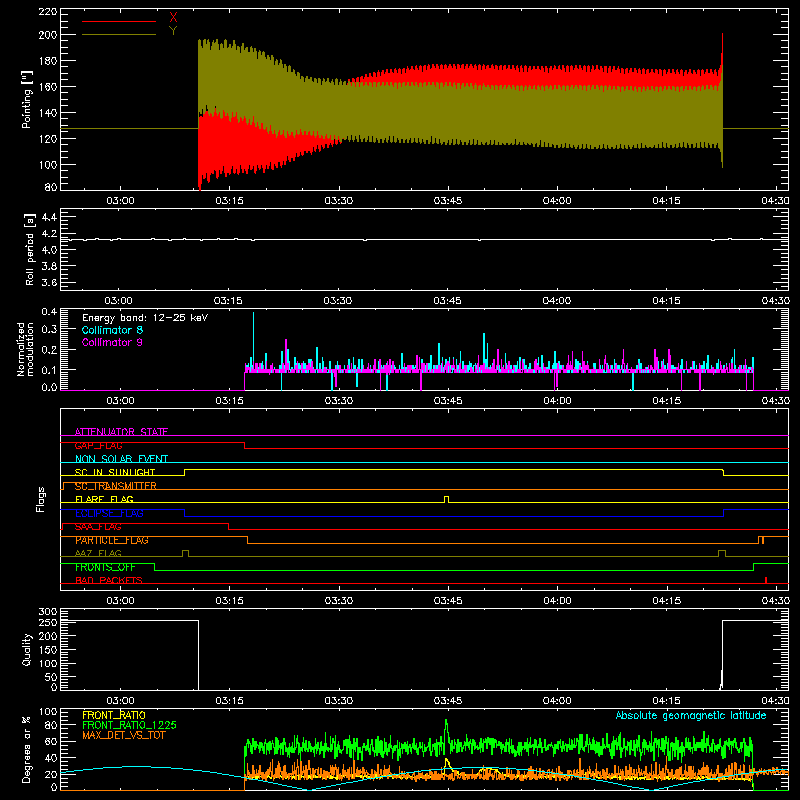800x800 pixels.
Task: Click the 220 tick on the Pointing axis
Action: (47, 12)
